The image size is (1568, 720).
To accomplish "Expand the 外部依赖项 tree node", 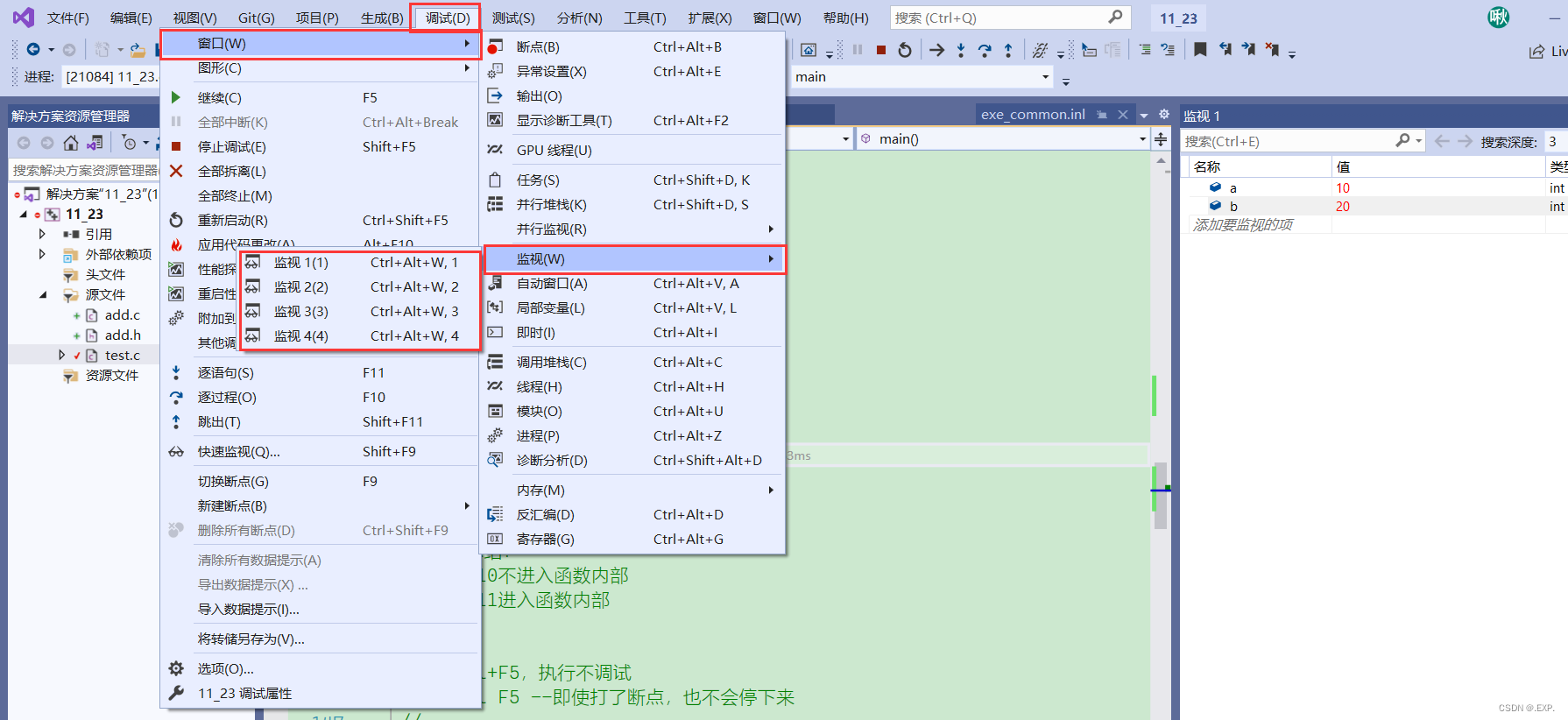I will point(42,254).
